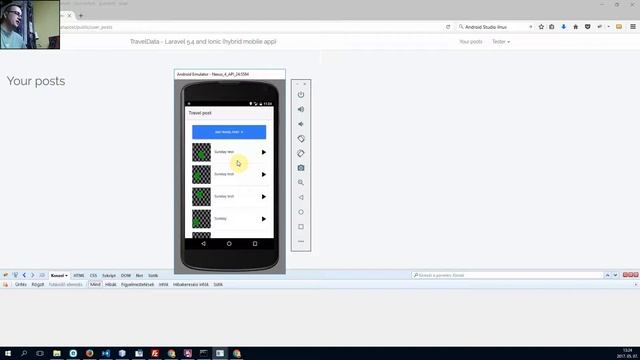This screenshot has height=360, width=640.
Task: Lower emulator volume with volume-down icon
Action: 301,124
